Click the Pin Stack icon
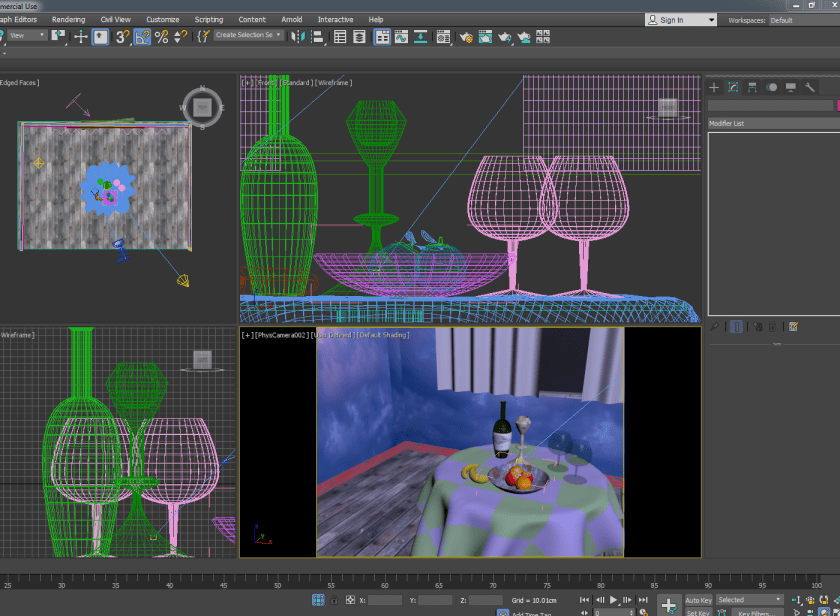This screenshot has width=840, height=616. (x=715, y=326)
